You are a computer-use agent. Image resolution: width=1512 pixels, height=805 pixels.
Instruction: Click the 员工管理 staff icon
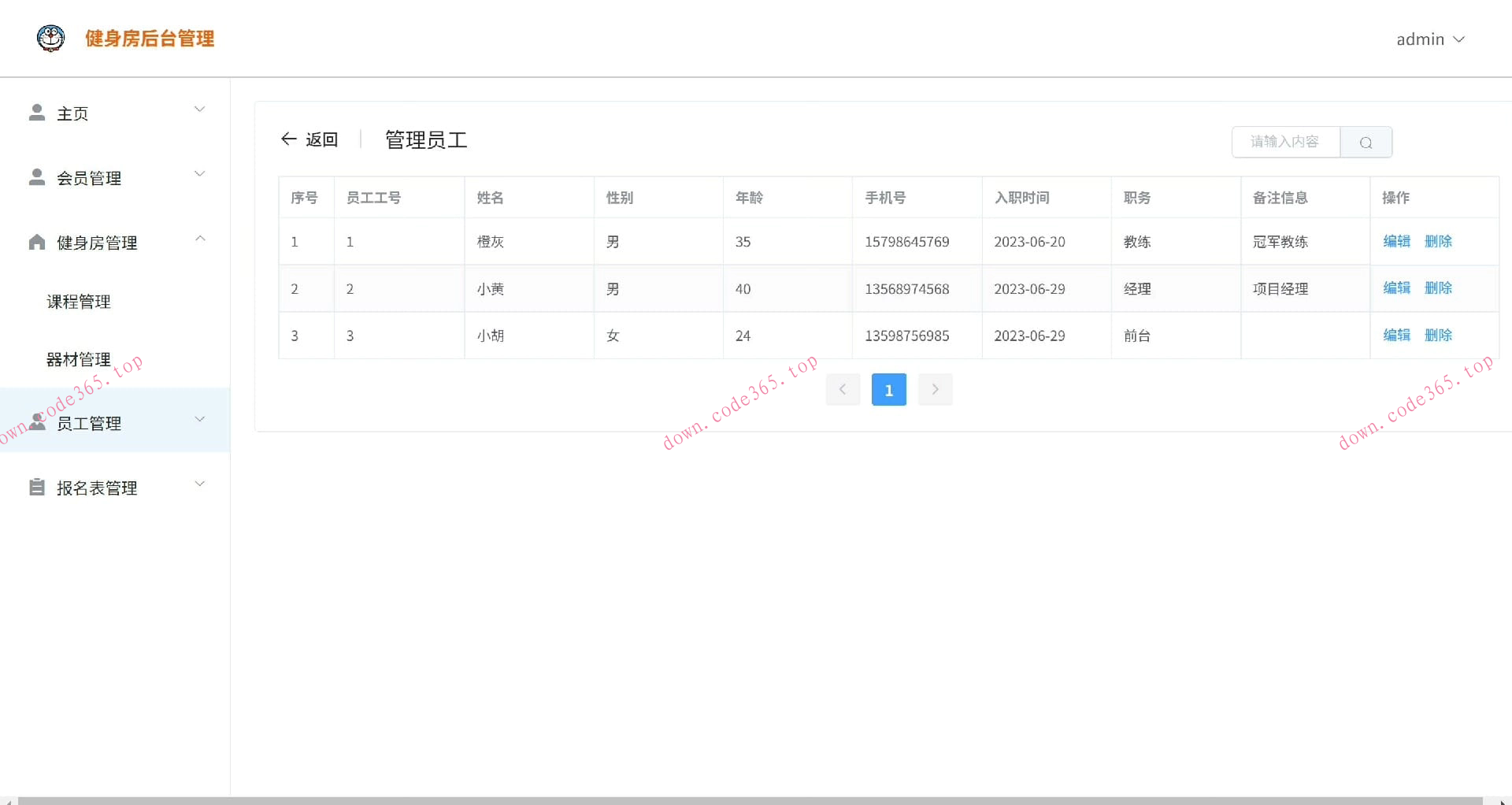tap(36, 421)
